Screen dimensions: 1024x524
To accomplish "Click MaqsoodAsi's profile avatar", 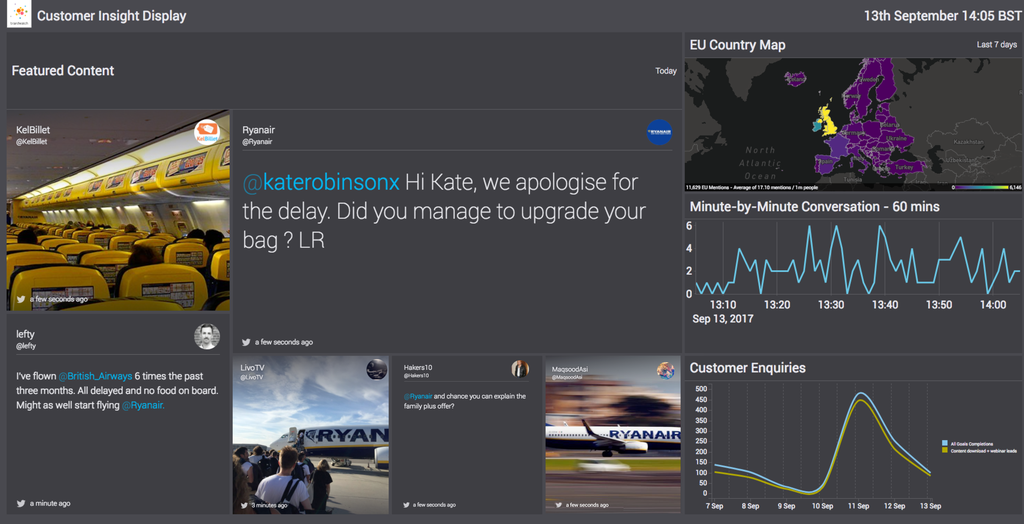I will pyautogui.click(x=665, y=371).
